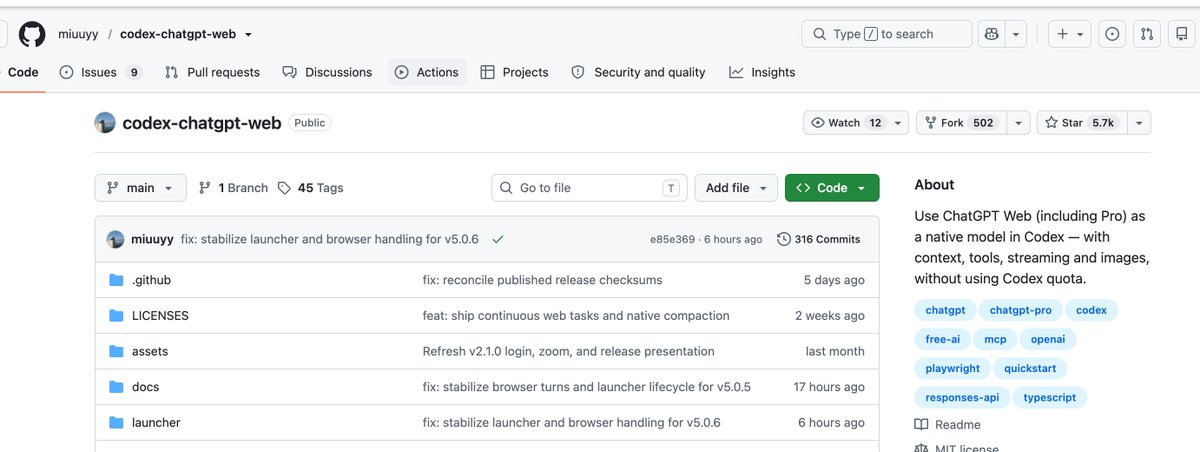Click the folder icon beside docs
Viewport: 1200px width, 452px height.
pos(116,387)
